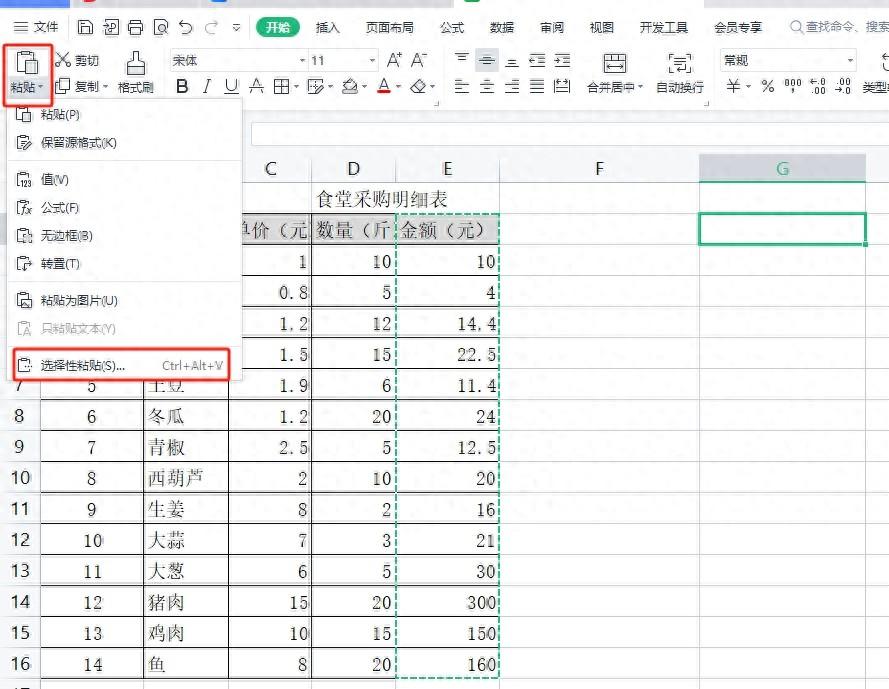Switch to the 页面布局 tab

click(390, 27)
